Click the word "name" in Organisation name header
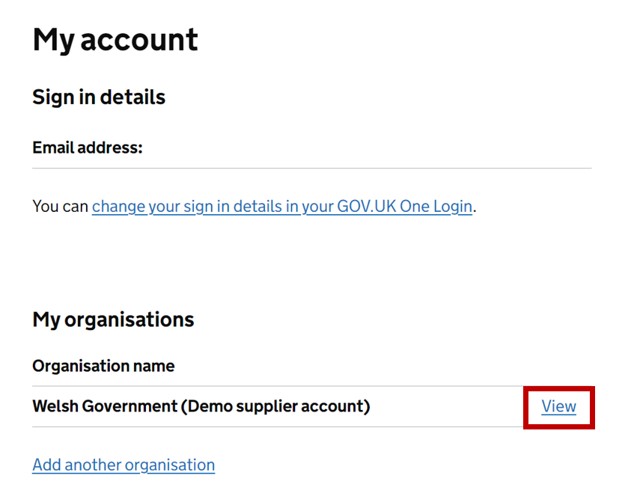 (x=153, y=366)
